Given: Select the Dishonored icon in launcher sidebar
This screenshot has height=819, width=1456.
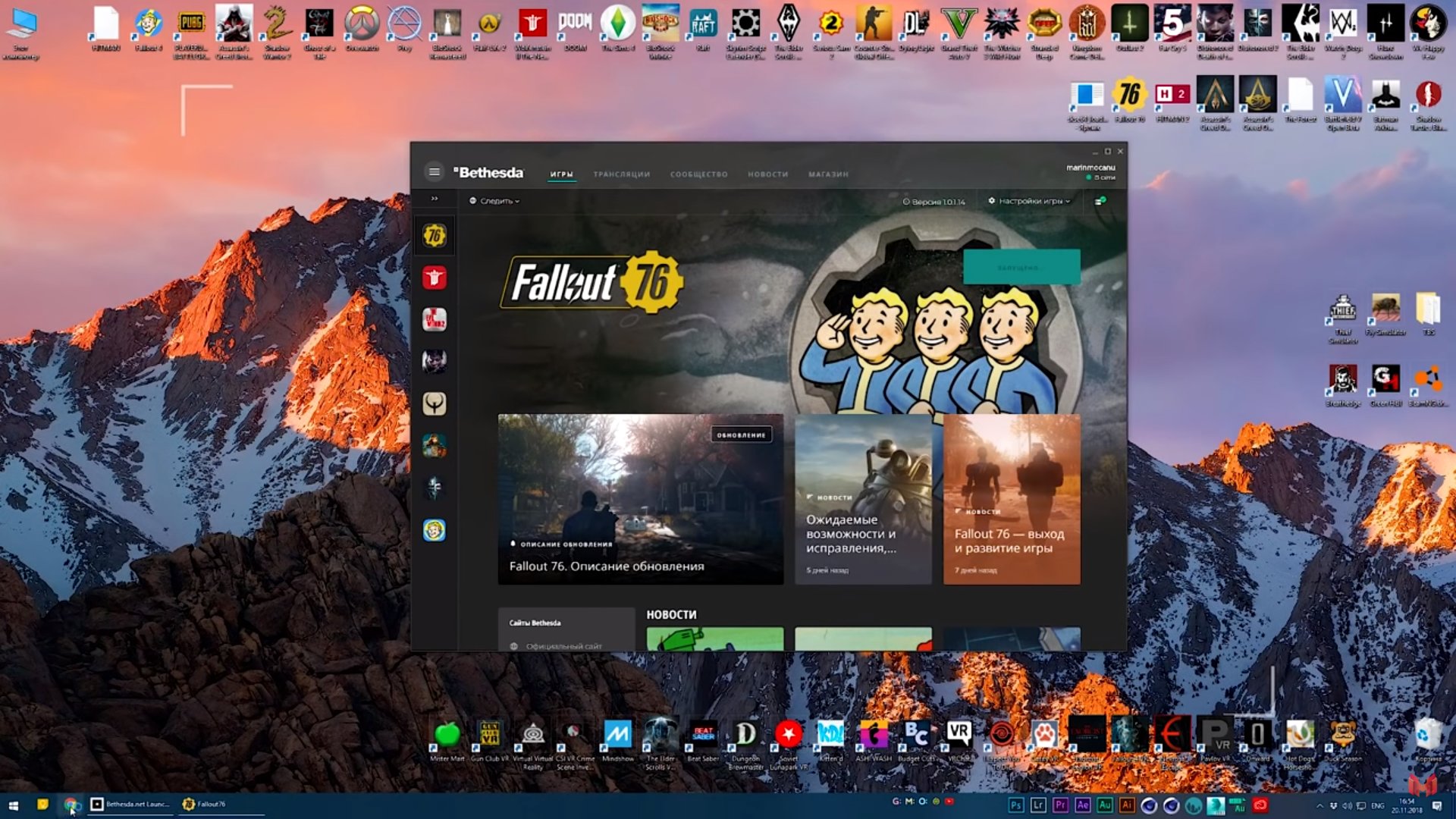Looking at the screenshot, I should click(434, 488).
